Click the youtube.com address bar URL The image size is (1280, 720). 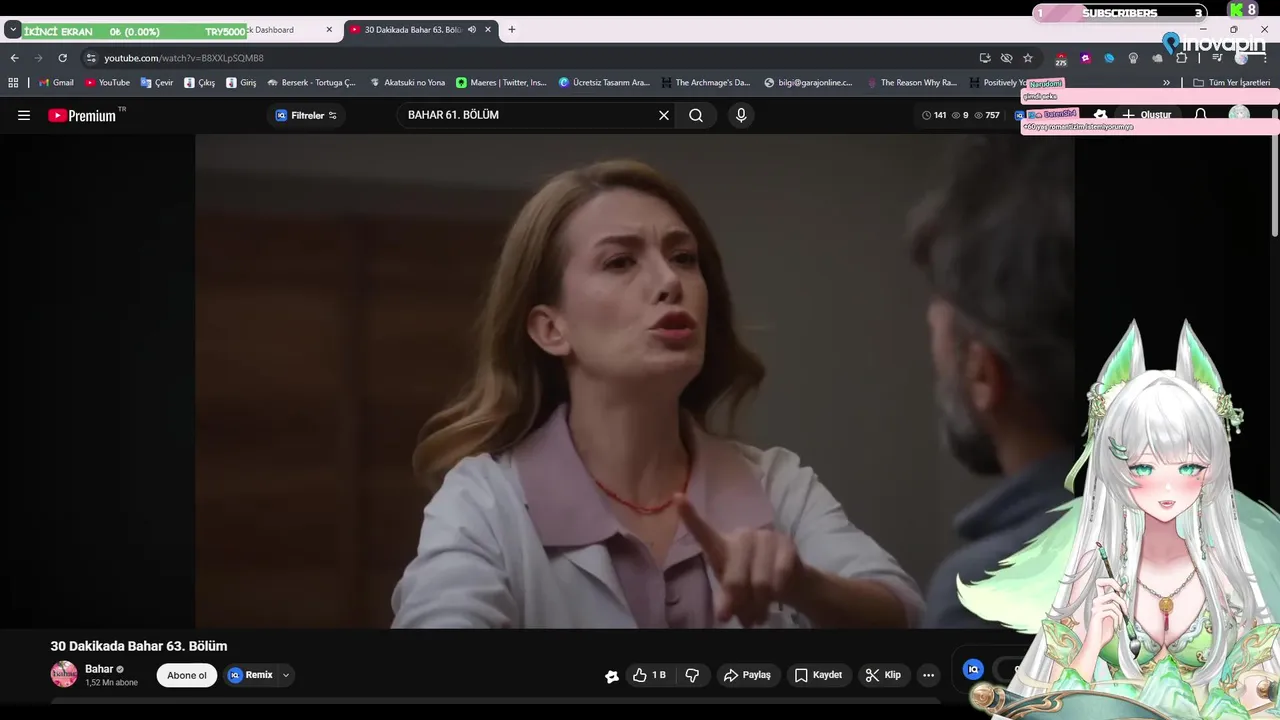coord(184,58)
